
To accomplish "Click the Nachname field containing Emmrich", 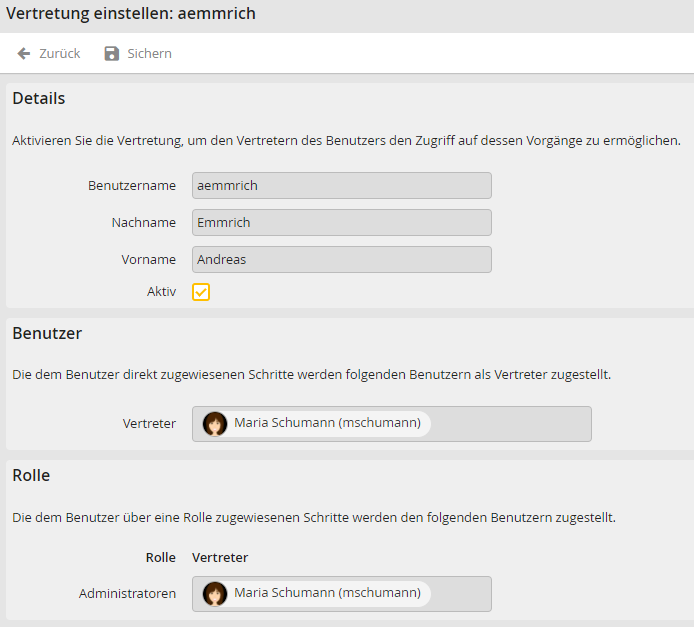I will tap(341, 223).
